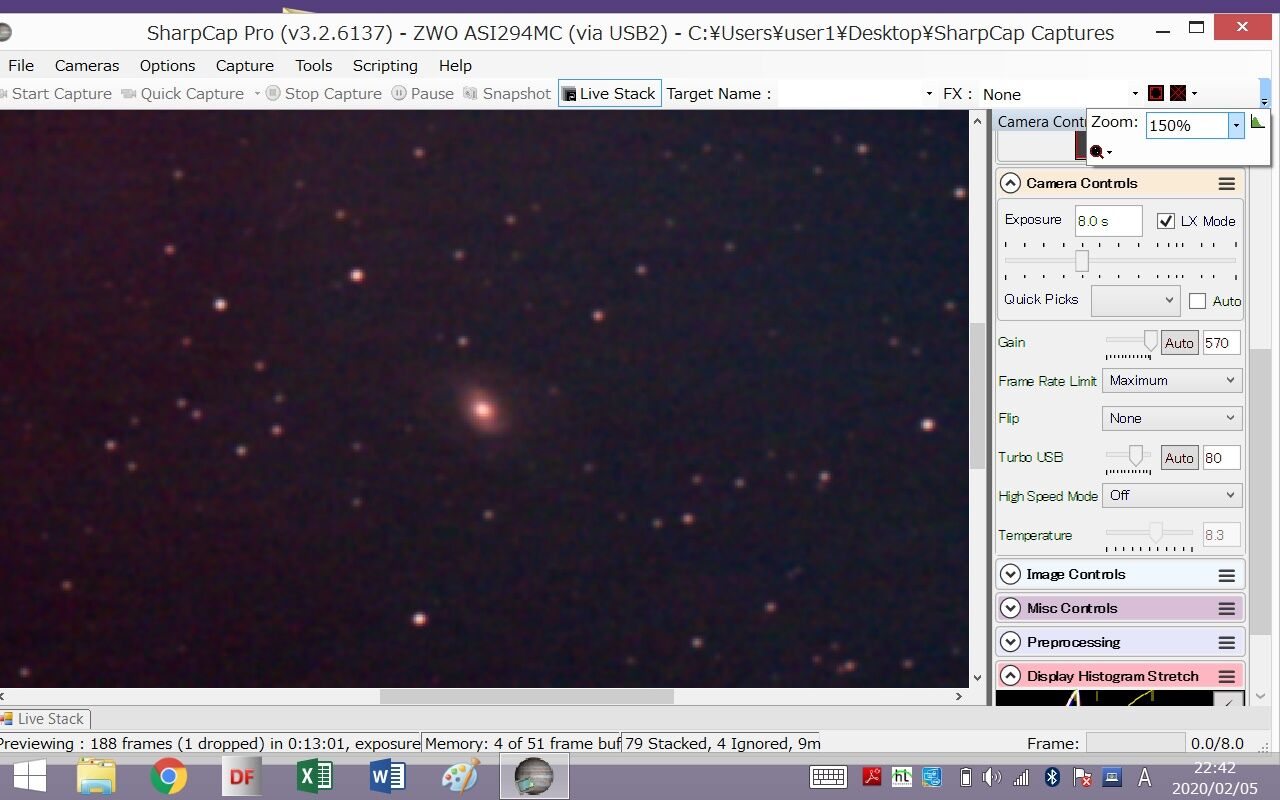
Task: Open File Explorer from the taskbar
Action: coord(97,776)
